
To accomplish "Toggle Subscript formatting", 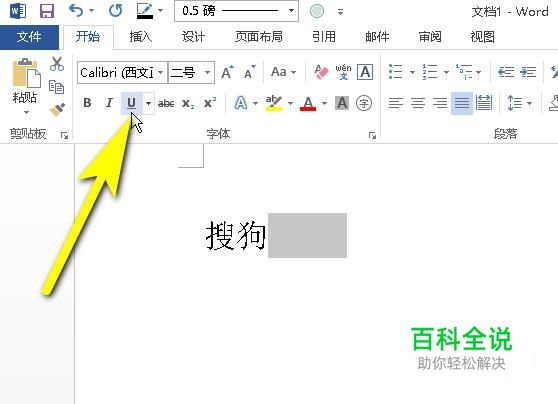I will point(188,104).
